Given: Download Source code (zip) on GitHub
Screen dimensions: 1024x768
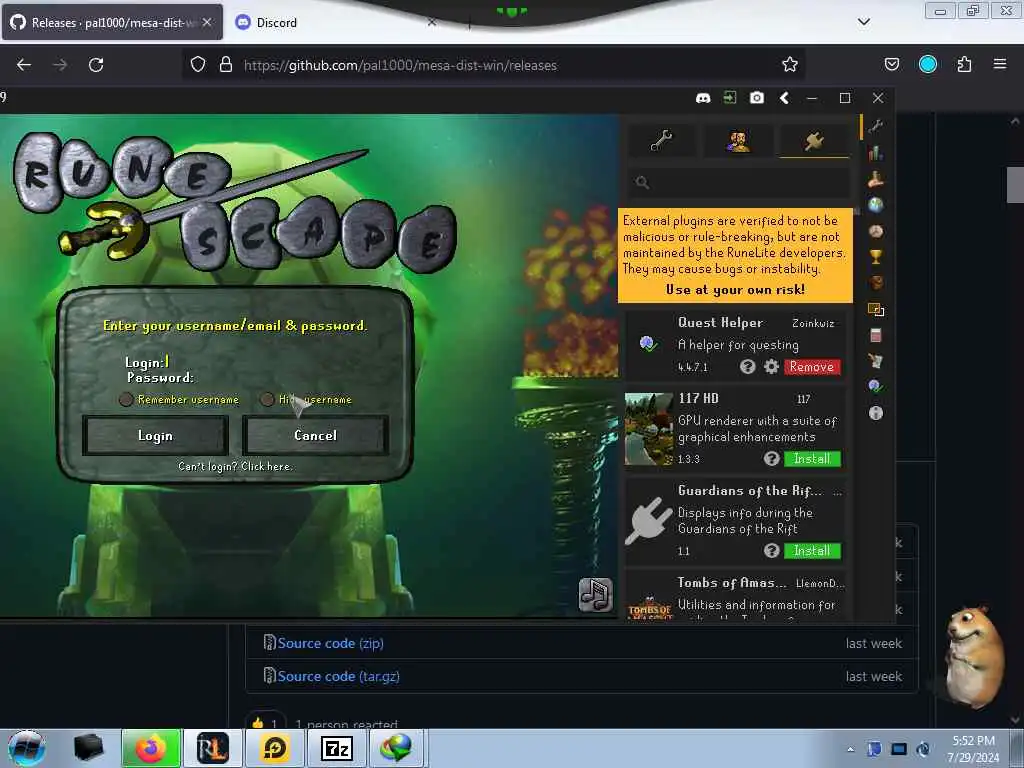Looking at the screenshot, I should (x=330, y=643).
